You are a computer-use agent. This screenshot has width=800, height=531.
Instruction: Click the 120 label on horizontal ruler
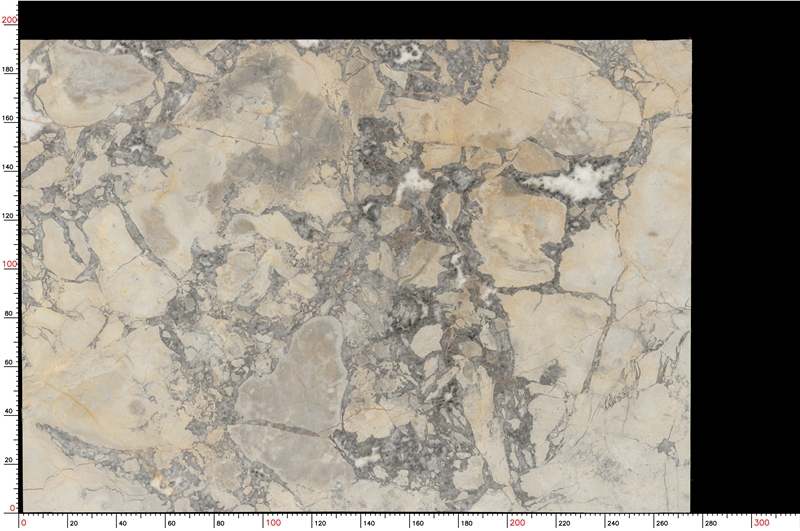[x=320, y=523]
